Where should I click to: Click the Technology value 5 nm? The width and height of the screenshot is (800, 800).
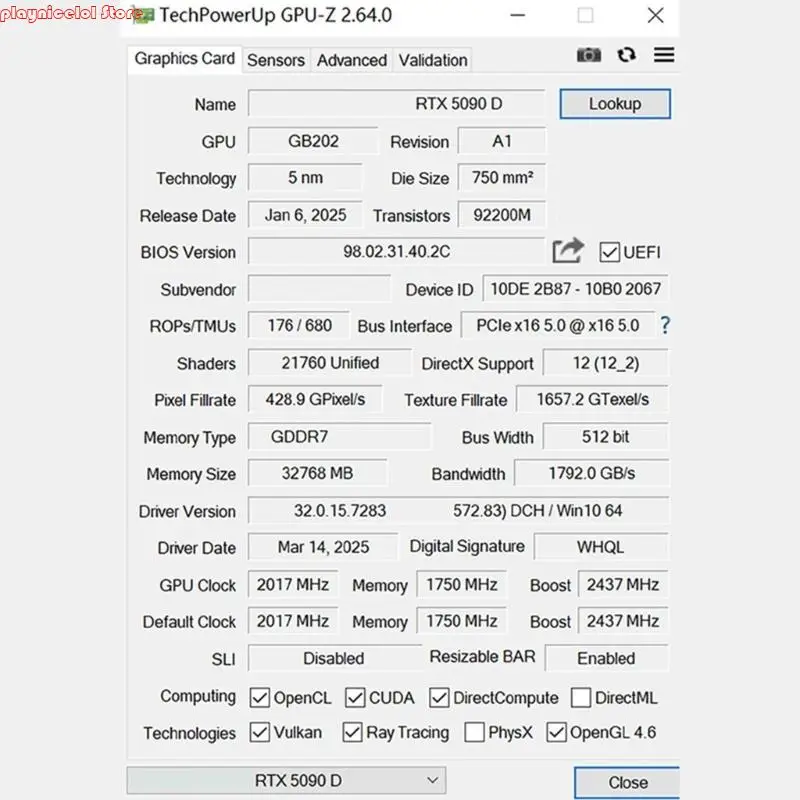[305, 178]
